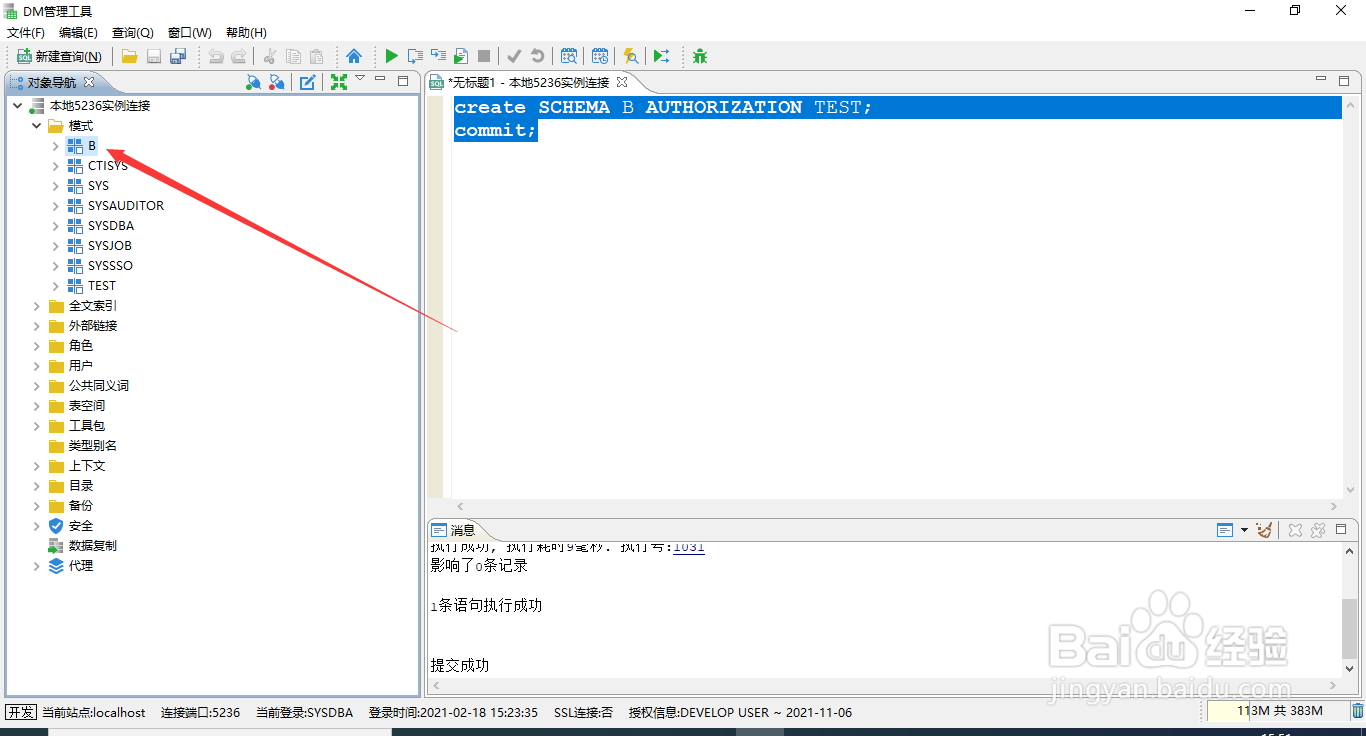Expand the CTISYS schema
The image size is (1366, 736).
56,165
